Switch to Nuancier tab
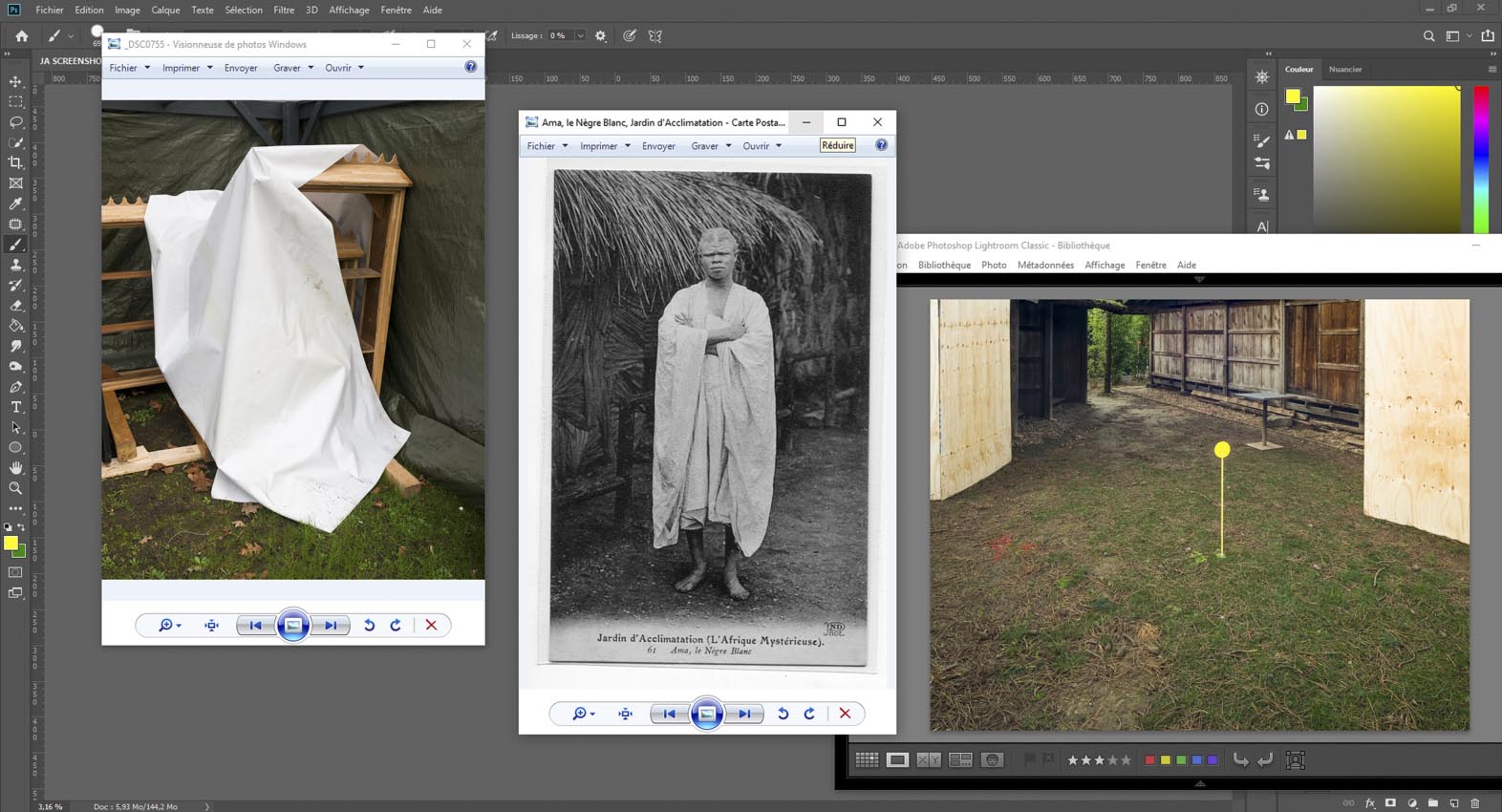This screenshot has width=1502, height=812. pyautogui.click(x=1345, y=69)
